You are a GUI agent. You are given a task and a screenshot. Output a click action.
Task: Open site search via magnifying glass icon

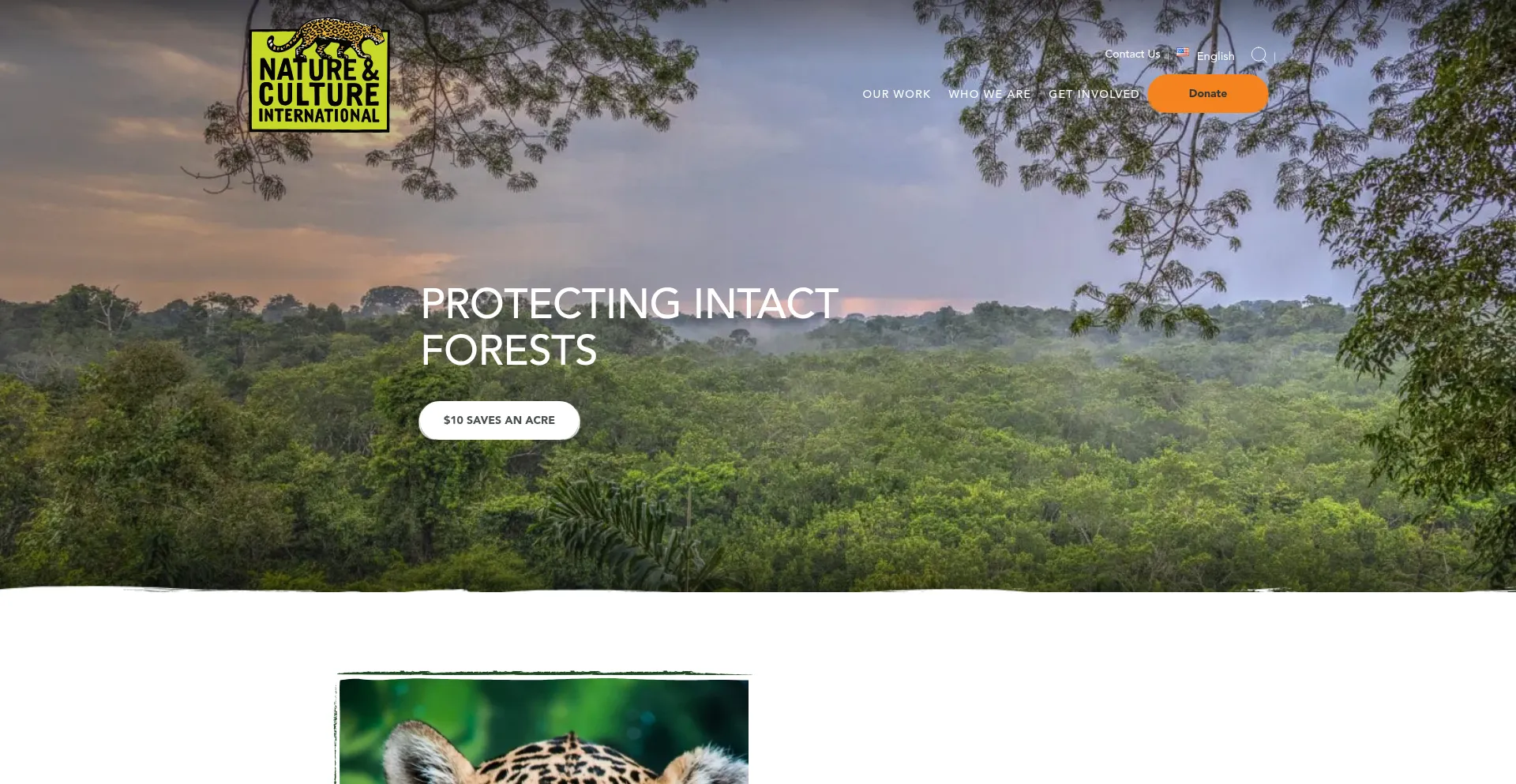click(1259, 55)
